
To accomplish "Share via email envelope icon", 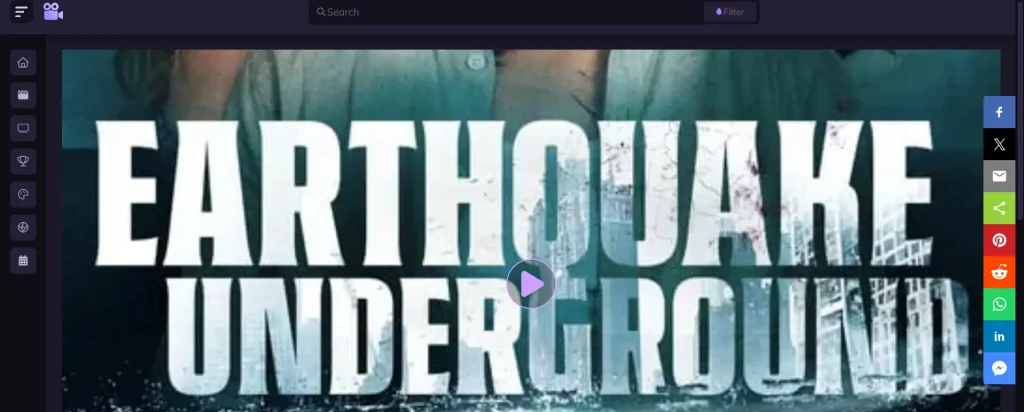I will coord(999,176).
